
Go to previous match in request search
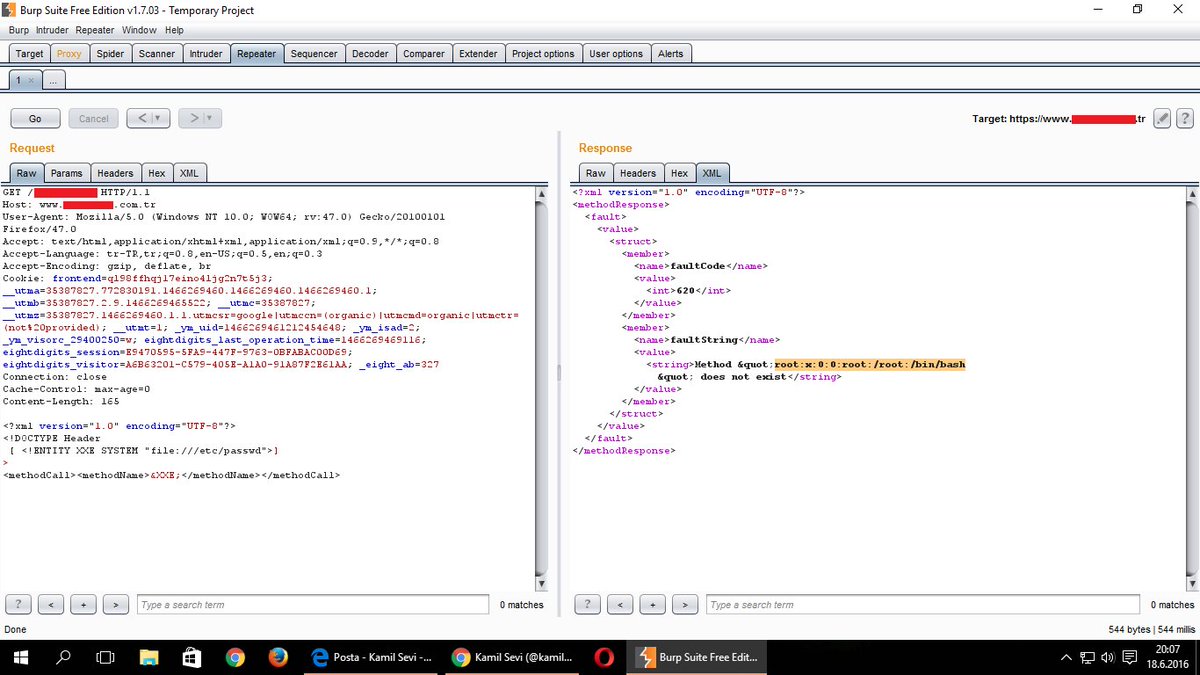pyautogui.click(x=51, y=604)
